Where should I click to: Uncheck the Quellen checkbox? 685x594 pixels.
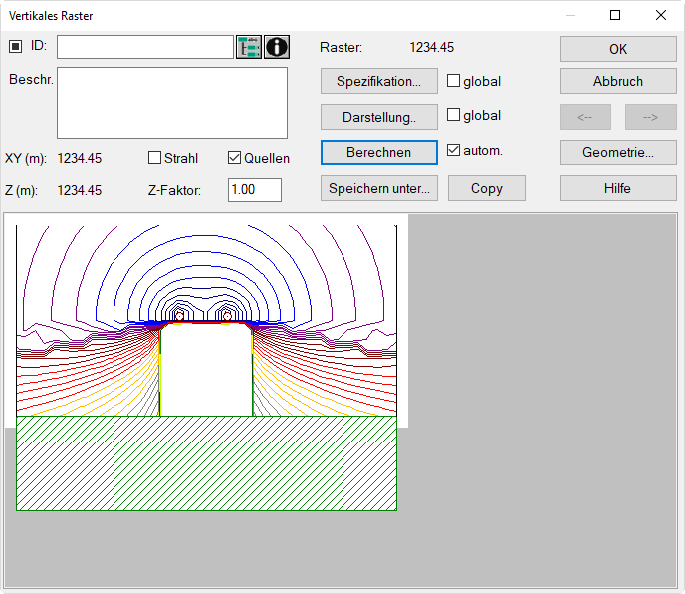point(234,158)
